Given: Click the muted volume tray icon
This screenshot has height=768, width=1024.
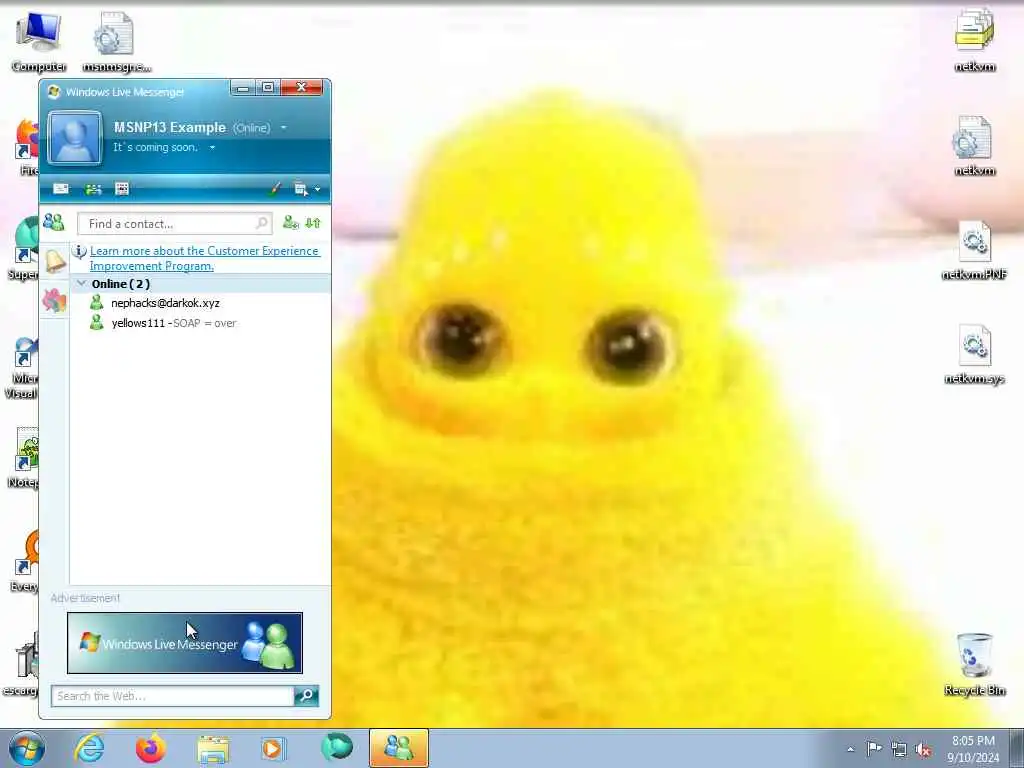Looking at the screenshot, I should pos(923,750).
